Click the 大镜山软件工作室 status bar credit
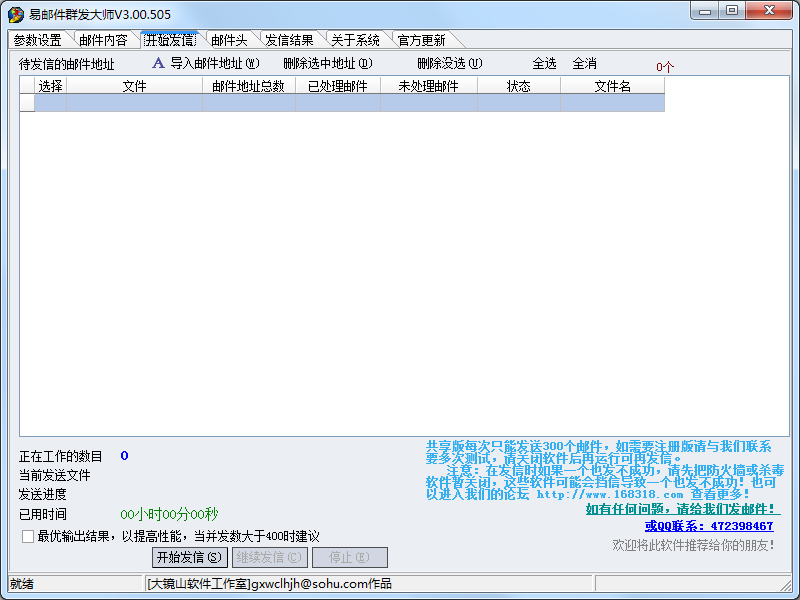This screenshot has height=600, width=800. (x=269, y=584)
